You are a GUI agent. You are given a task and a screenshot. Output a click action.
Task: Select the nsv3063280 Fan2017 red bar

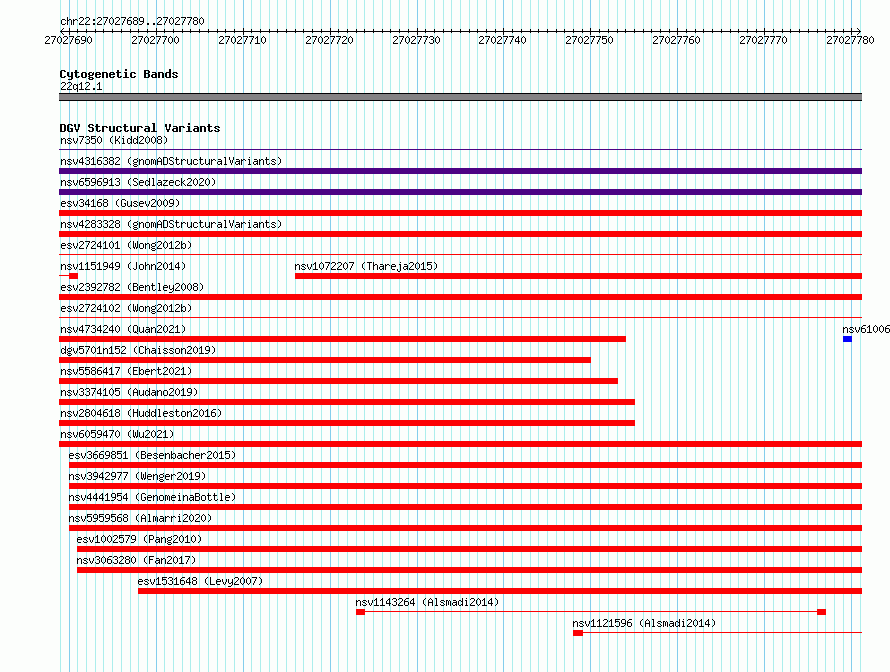[469, 570]
